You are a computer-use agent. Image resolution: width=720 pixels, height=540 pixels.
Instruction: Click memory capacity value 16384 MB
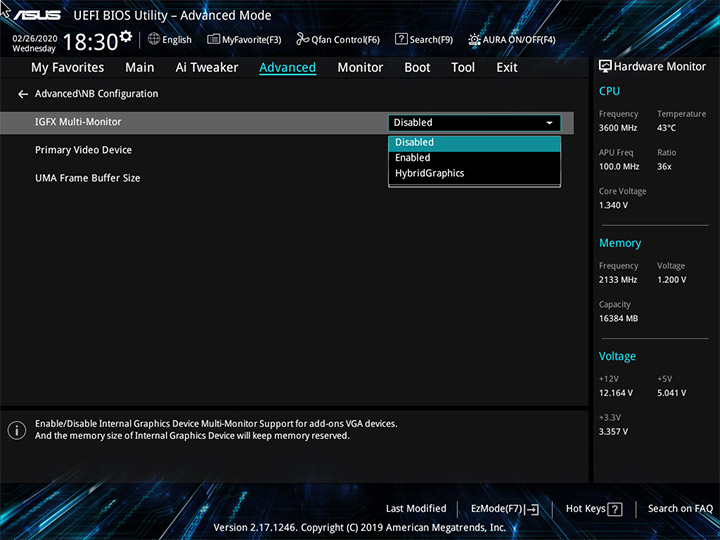(618, 318)
